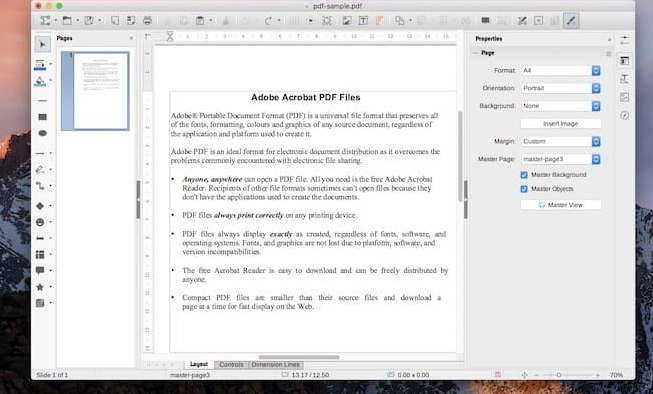
Task: Collapse the Page section expander
Action: [x=476, y=53]
